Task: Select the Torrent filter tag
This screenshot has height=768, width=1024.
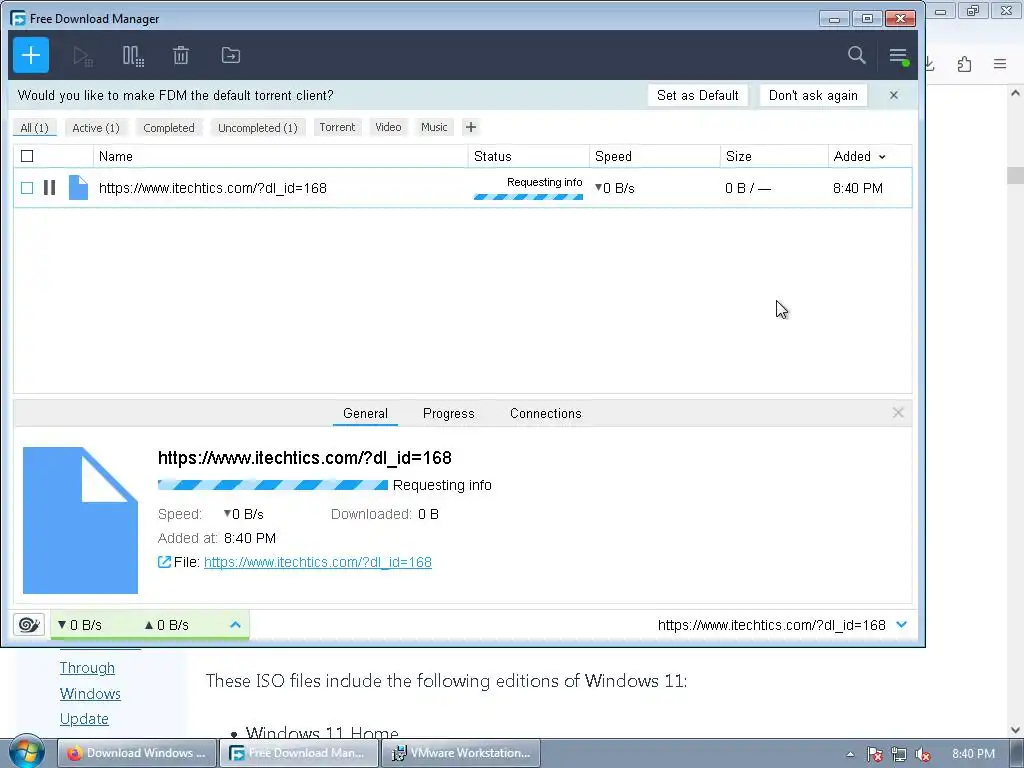Action: pyautogui.click(x=337, y=127)
